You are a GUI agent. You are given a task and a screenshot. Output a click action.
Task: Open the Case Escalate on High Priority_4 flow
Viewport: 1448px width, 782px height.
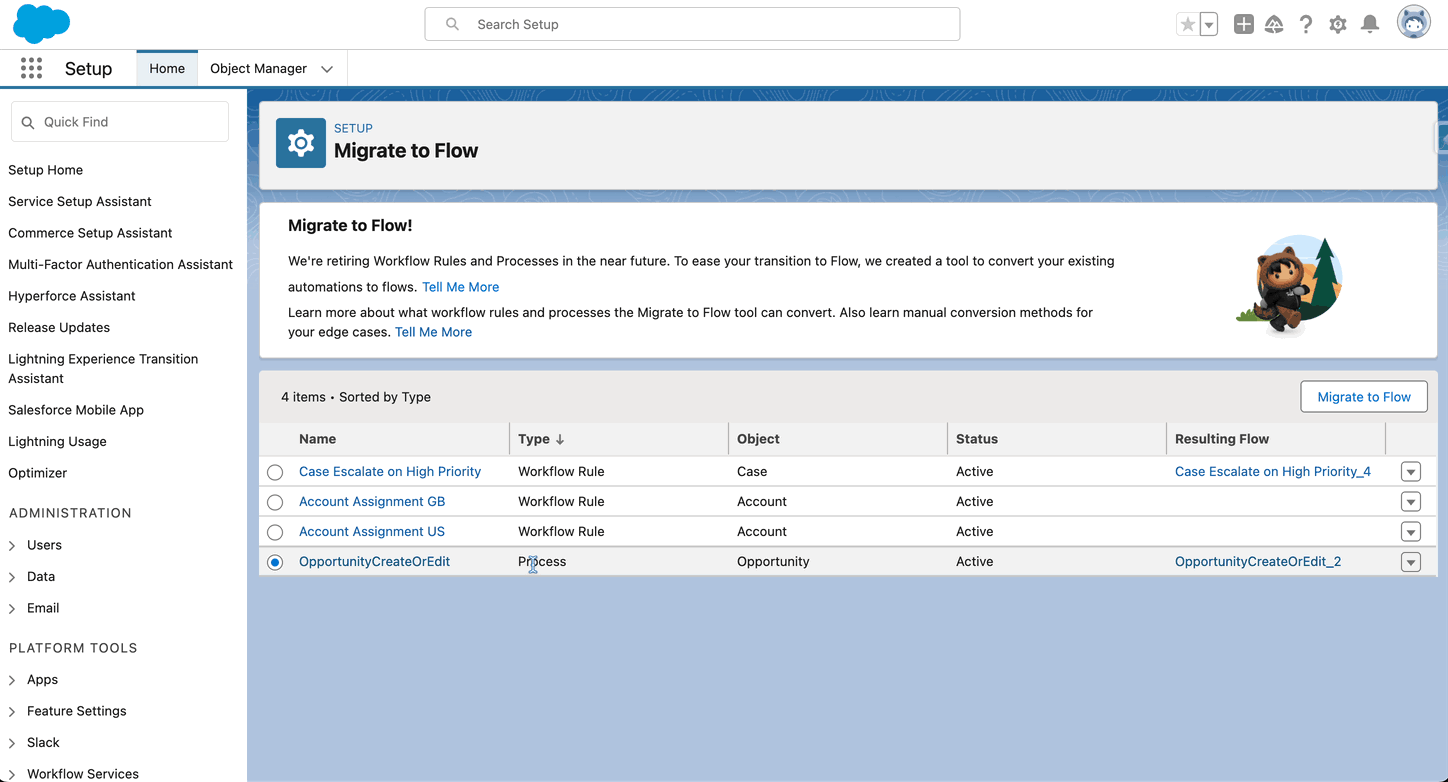pyautogui.click(x=1272, y=471)
